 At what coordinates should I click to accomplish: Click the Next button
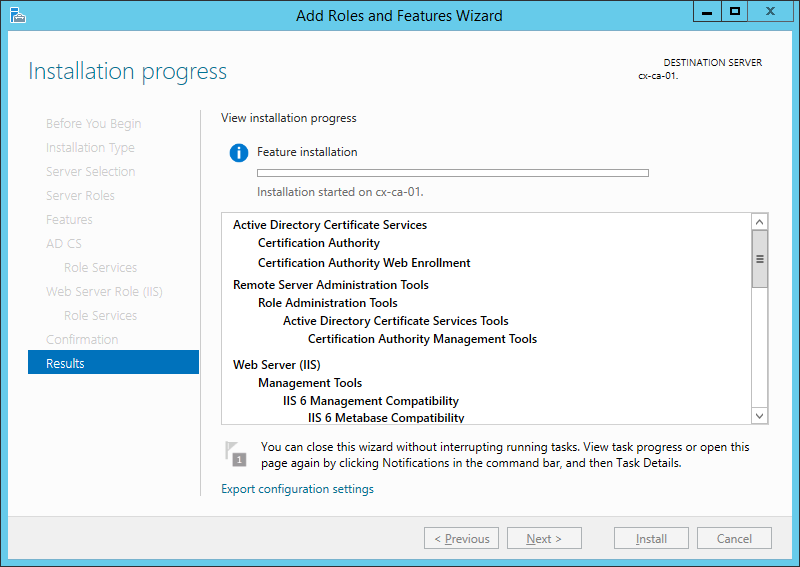click(x=543, y=538)
